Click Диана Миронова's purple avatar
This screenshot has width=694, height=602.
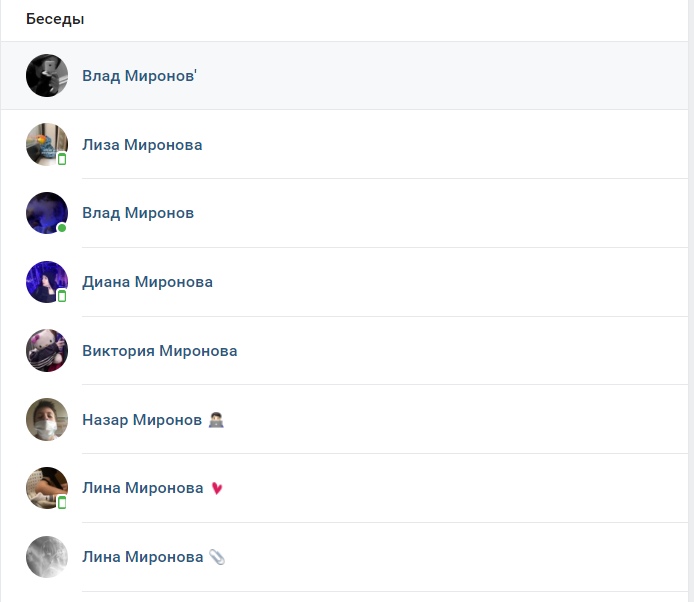tap(47, 282)
